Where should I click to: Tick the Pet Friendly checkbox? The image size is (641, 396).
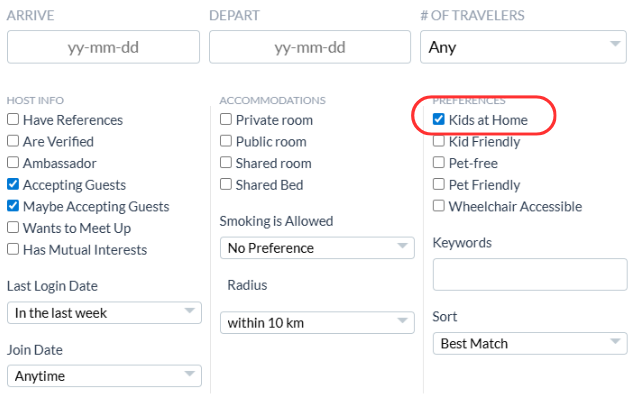[x=439, y=184]
